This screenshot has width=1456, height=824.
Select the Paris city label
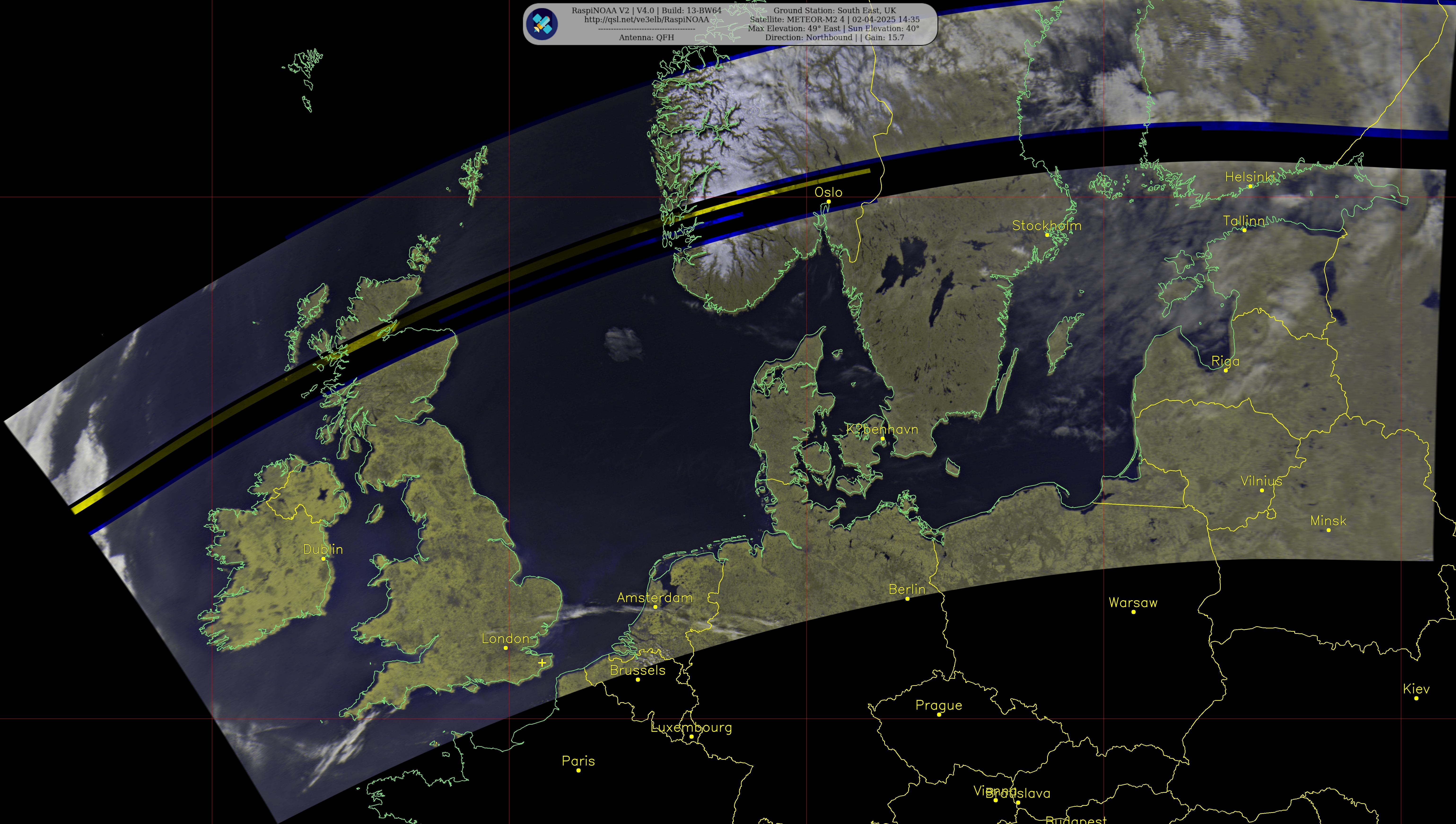tap(578, 761)
